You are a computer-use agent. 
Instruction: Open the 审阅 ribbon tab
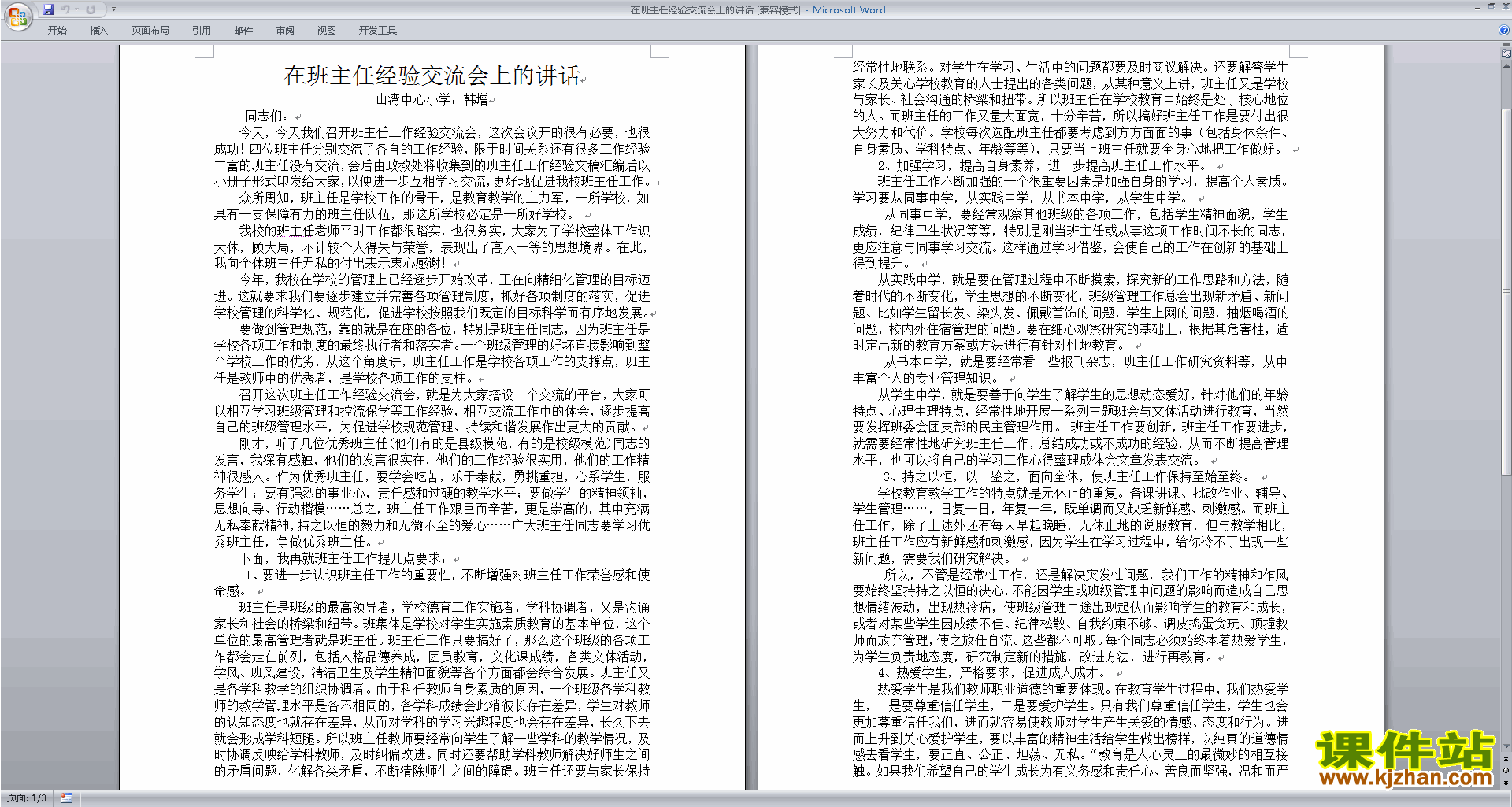pos(285,30)
